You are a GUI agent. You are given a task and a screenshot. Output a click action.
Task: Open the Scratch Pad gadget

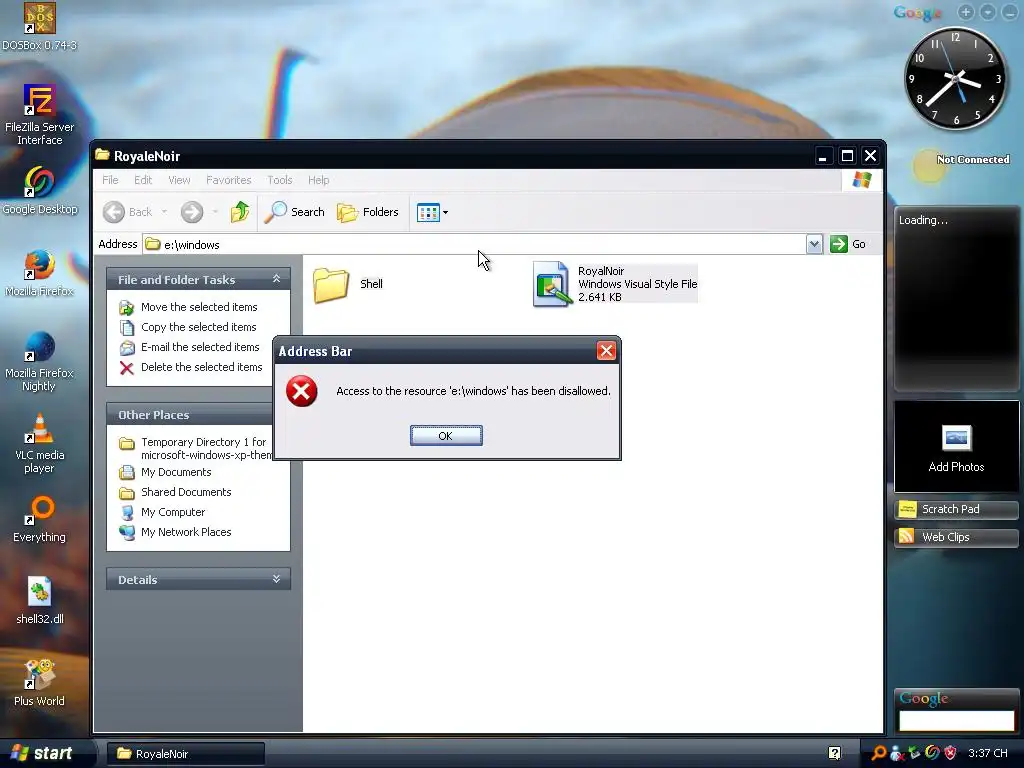(x=956, y=509)
